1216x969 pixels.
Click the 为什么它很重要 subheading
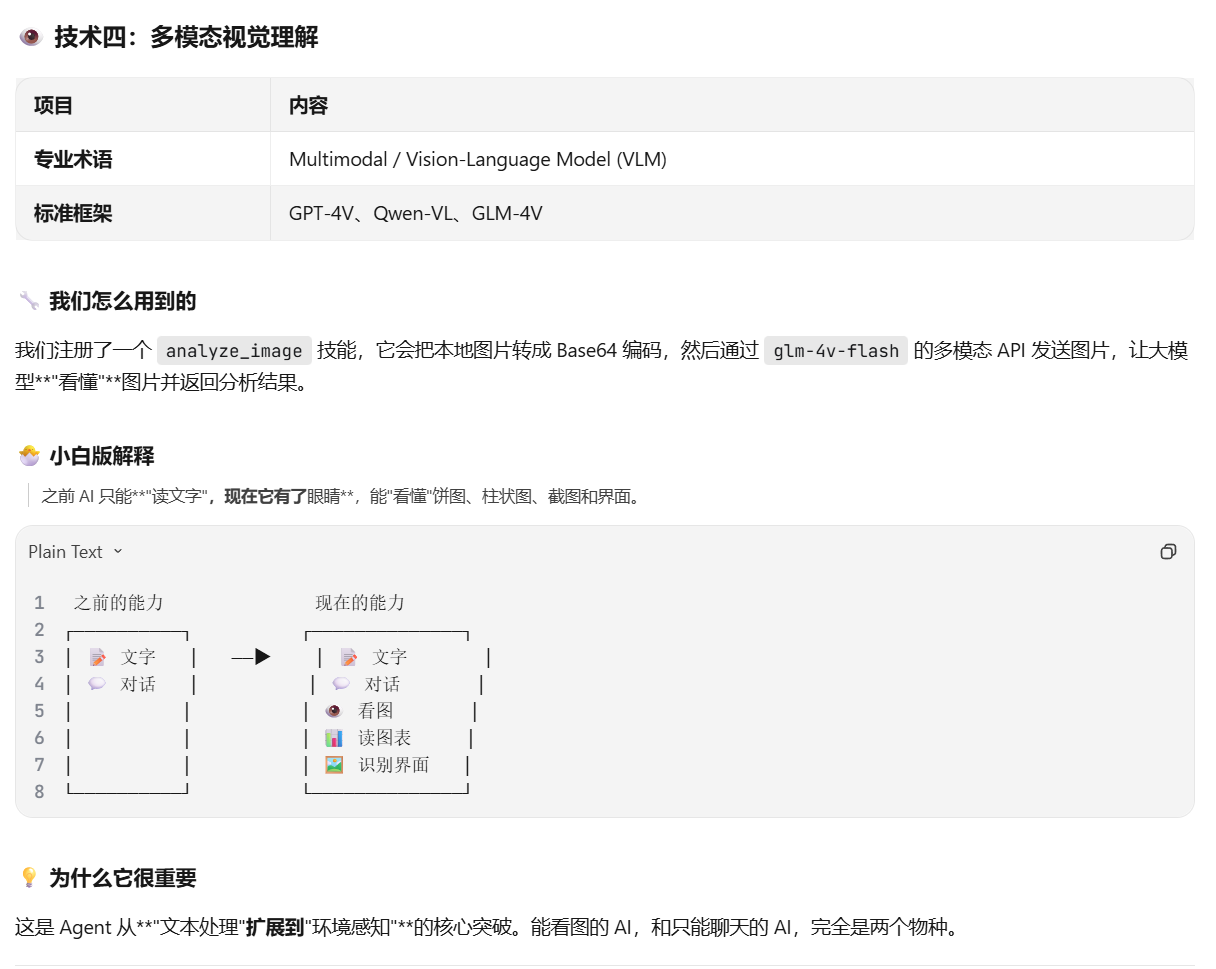[123, 878]
